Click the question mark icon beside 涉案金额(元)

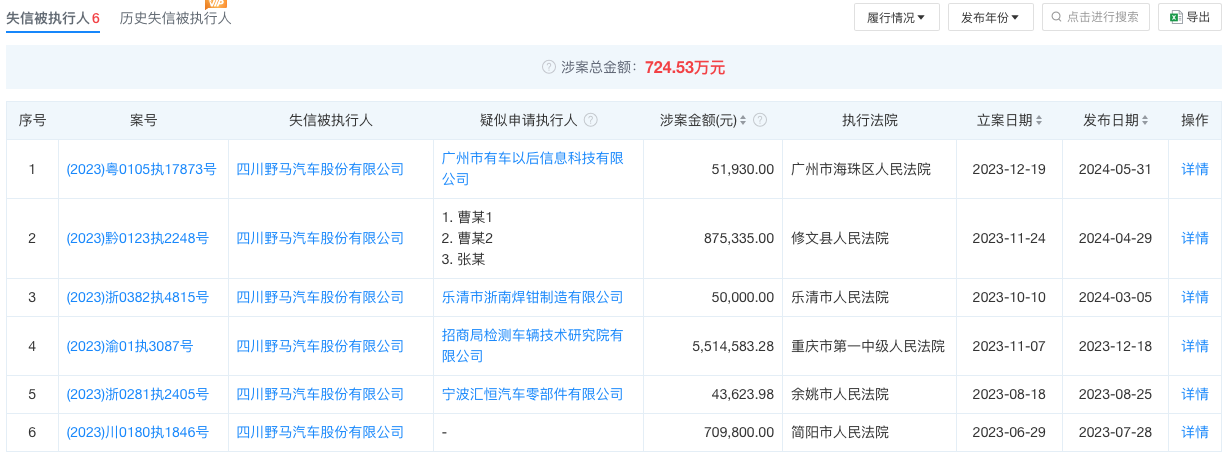pos(760,120)
